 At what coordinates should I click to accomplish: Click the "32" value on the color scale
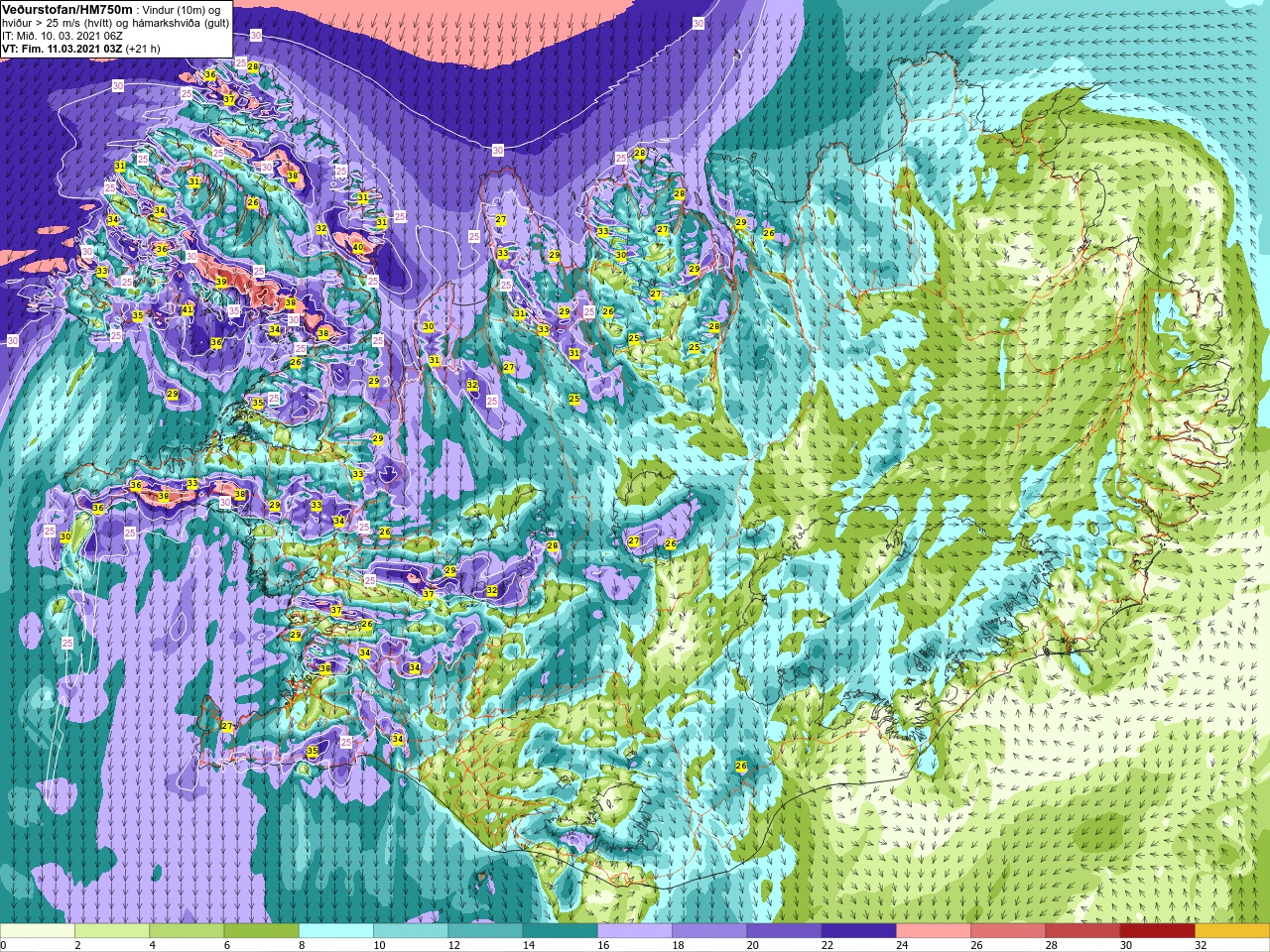point(1201,945)
